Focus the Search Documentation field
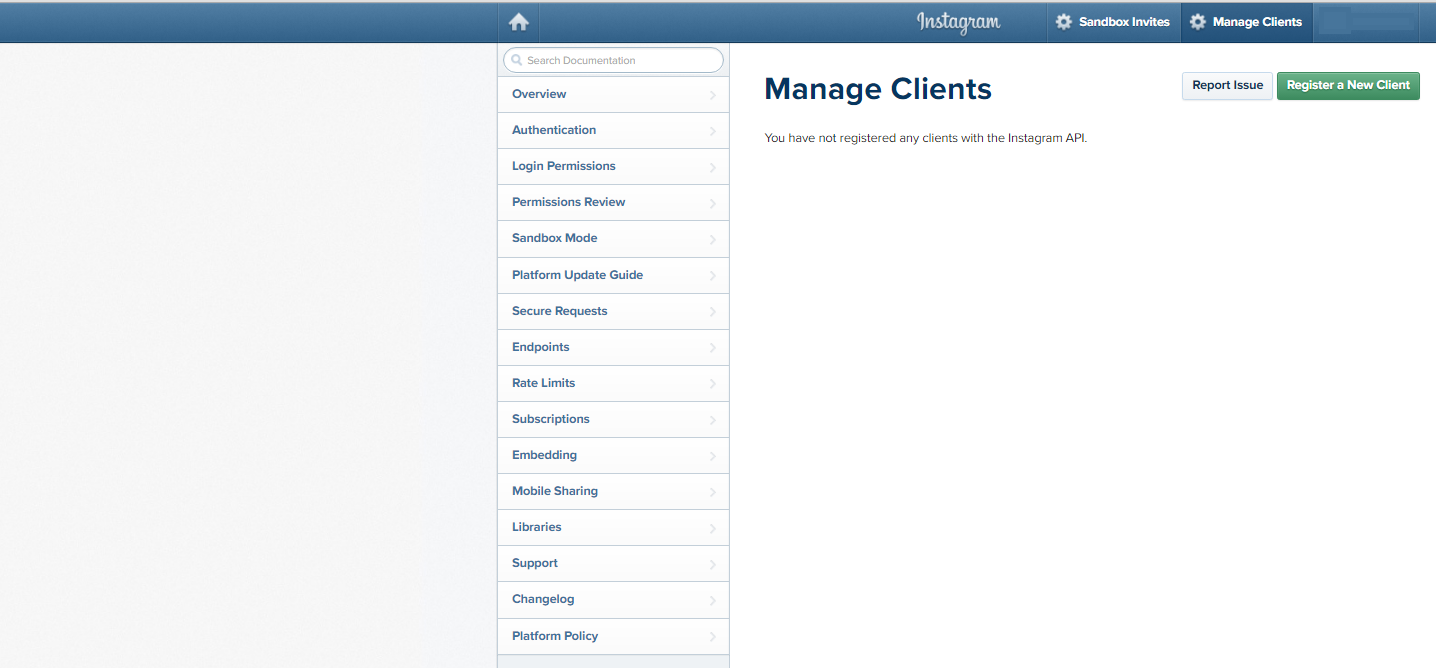The width and height of the screenshot is (1436, 668). pos(613,60)
